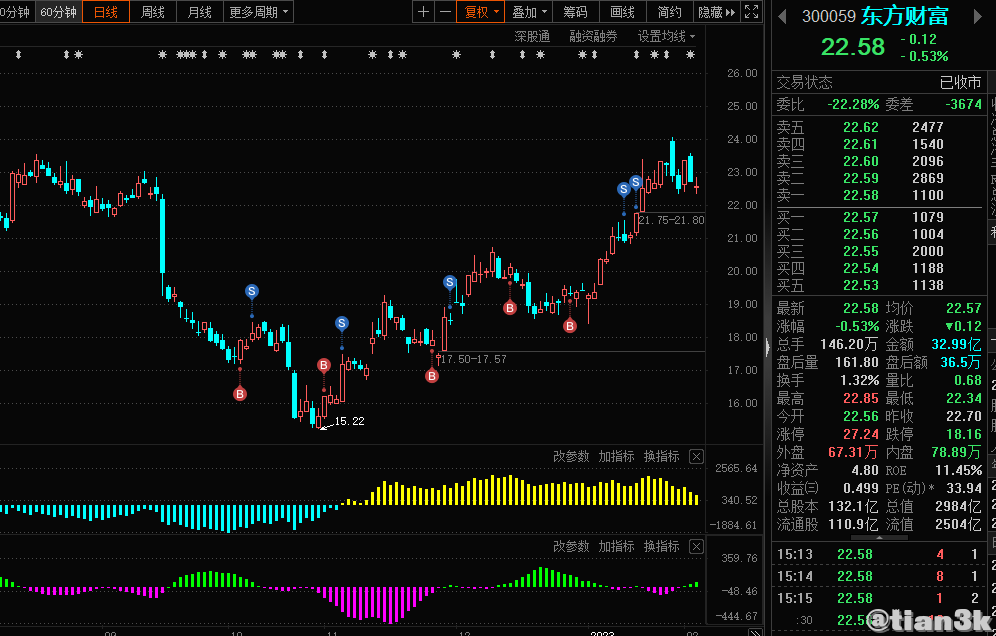Click 改参数 in the yellow-bar indicator panel
996x636 pixels.
click(x=571, y=456)
